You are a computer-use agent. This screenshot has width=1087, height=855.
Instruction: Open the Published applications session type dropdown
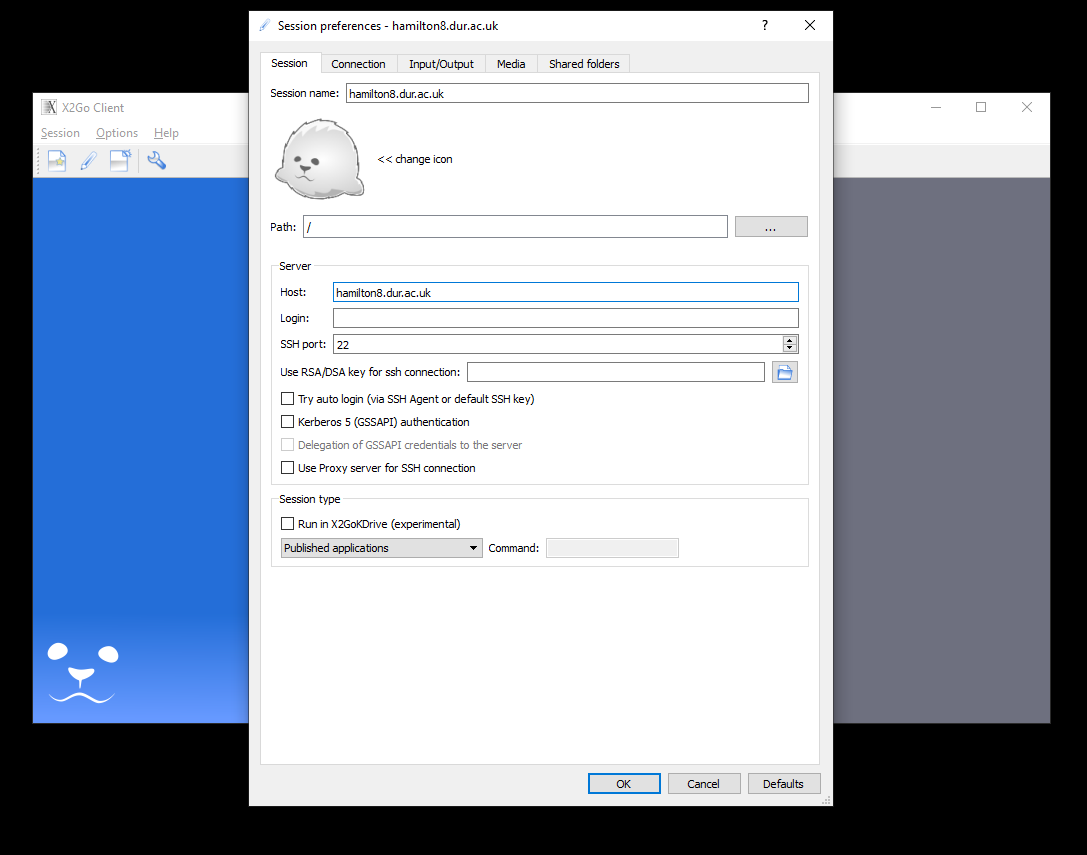tap(381, 548)
